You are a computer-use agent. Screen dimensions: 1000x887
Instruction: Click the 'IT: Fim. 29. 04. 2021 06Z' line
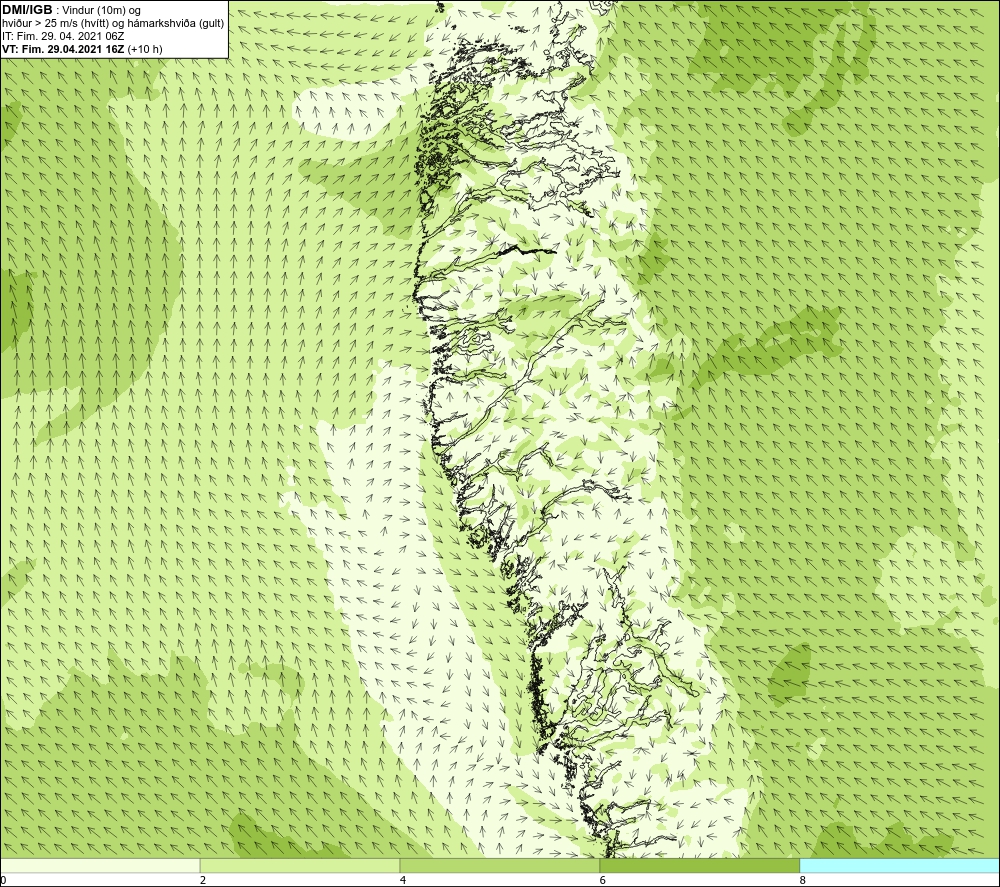63,36
